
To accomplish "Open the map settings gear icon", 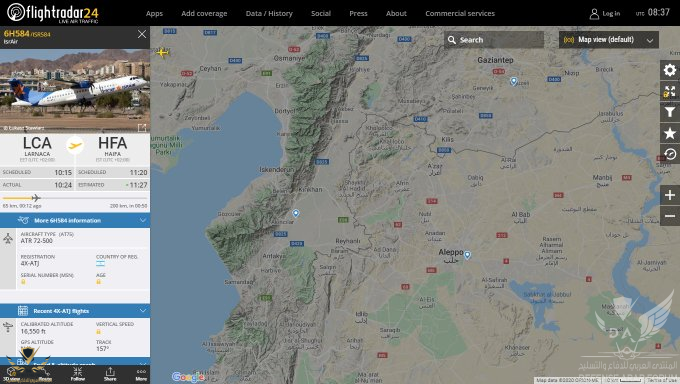I will [x=670, y=70].
